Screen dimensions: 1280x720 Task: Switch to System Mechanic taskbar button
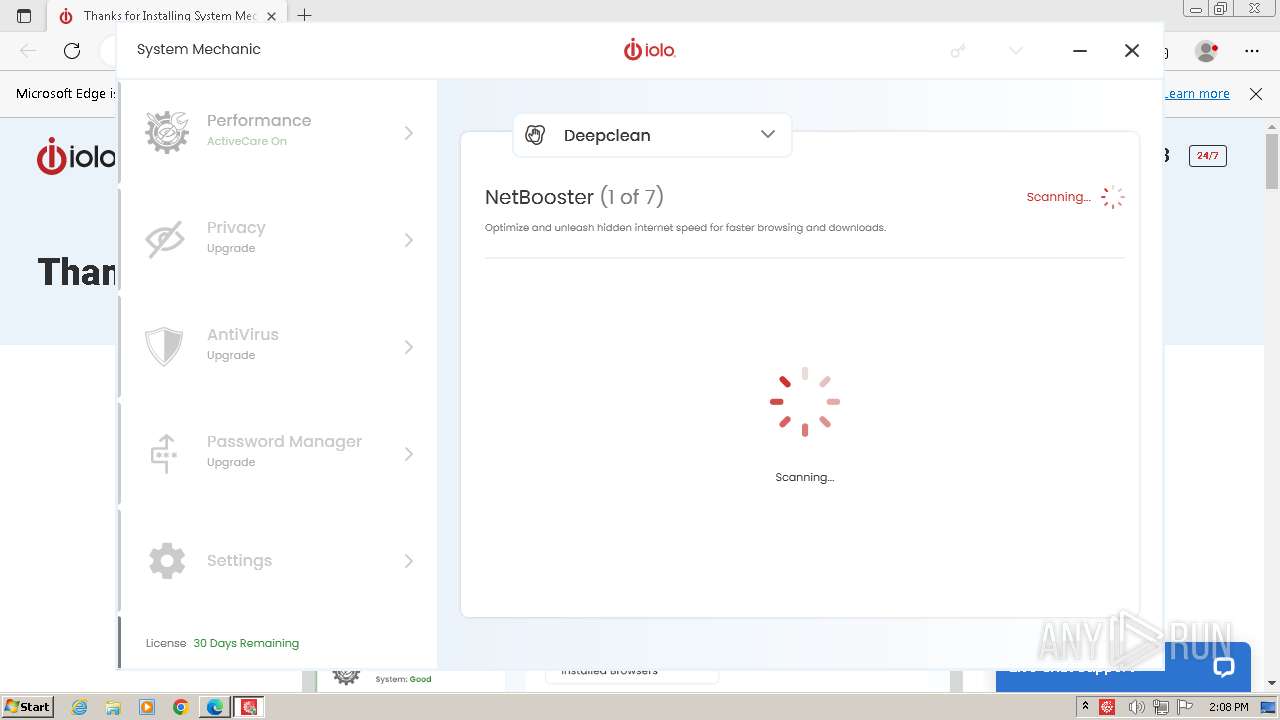click(248, 707)
